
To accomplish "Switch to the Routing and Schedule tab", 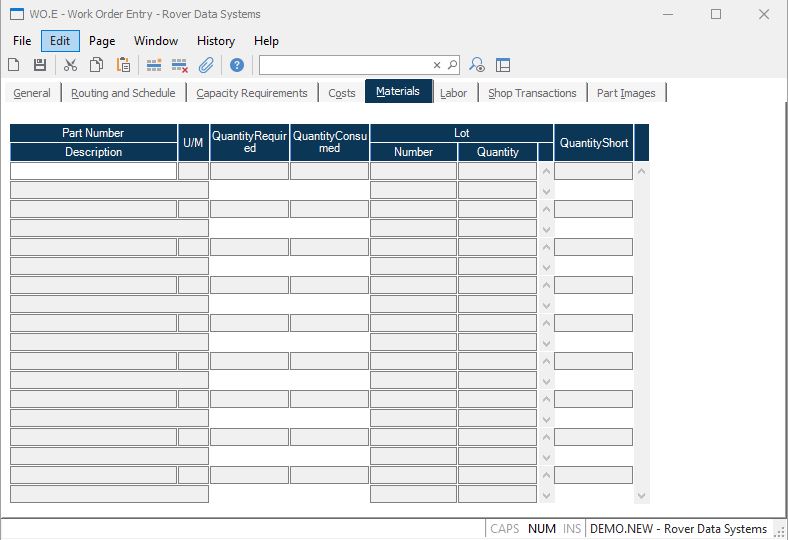I will point(123,93).
